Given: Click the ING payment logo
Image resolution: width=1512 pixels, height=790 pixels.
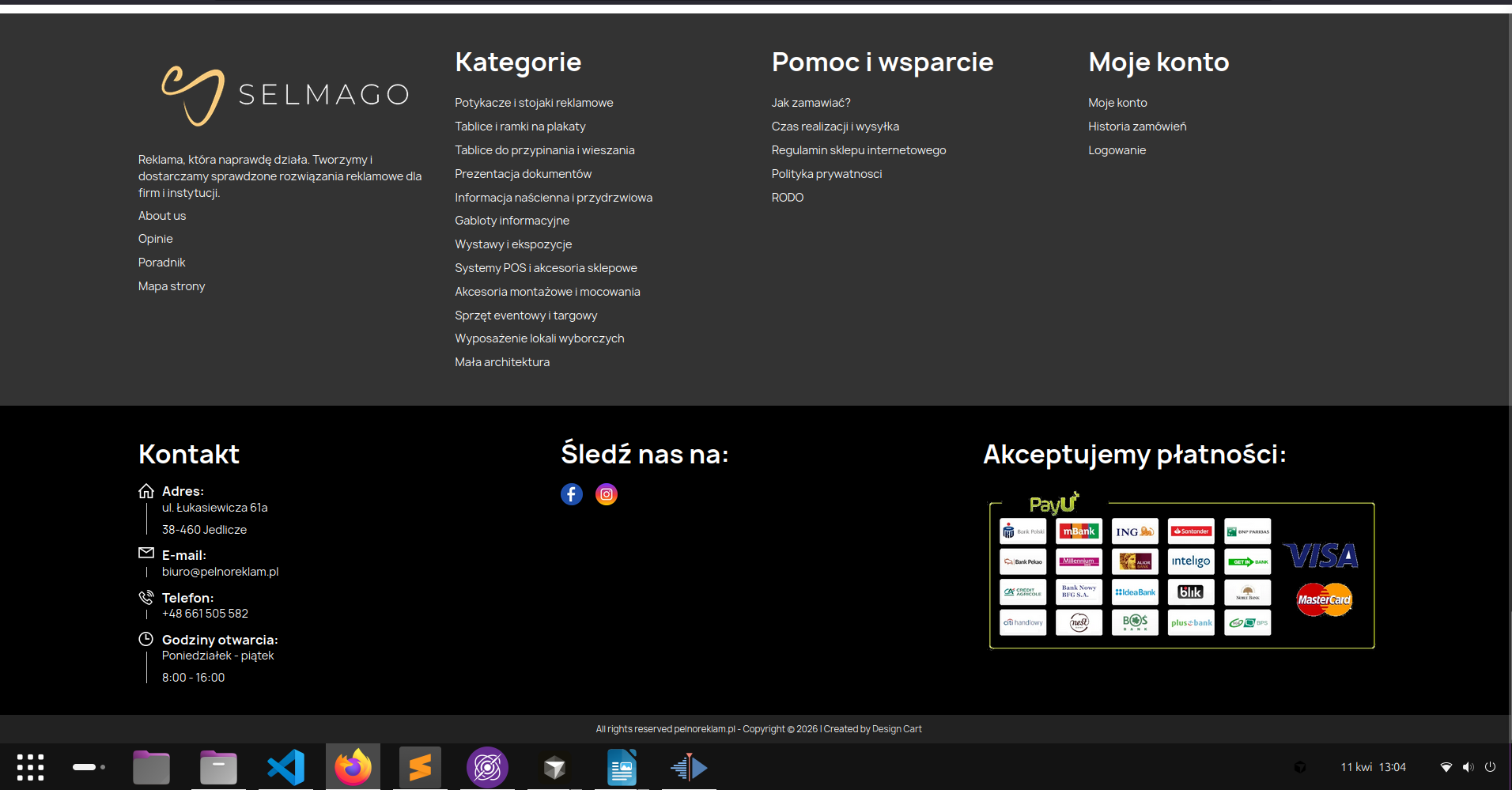Looking at the screenshot, I should pyautogui.click(x=1135, y=531).
